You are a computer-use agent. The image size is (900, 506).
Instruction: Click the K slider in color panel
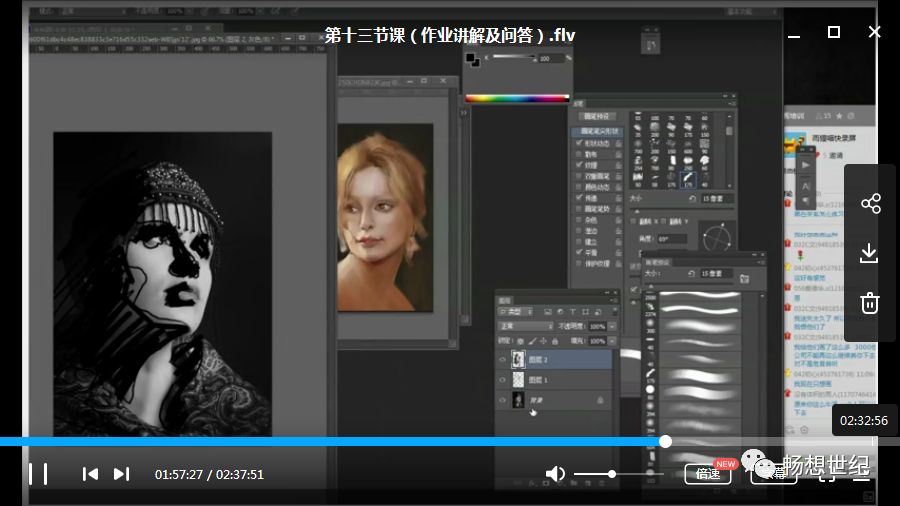coord(514,57)
